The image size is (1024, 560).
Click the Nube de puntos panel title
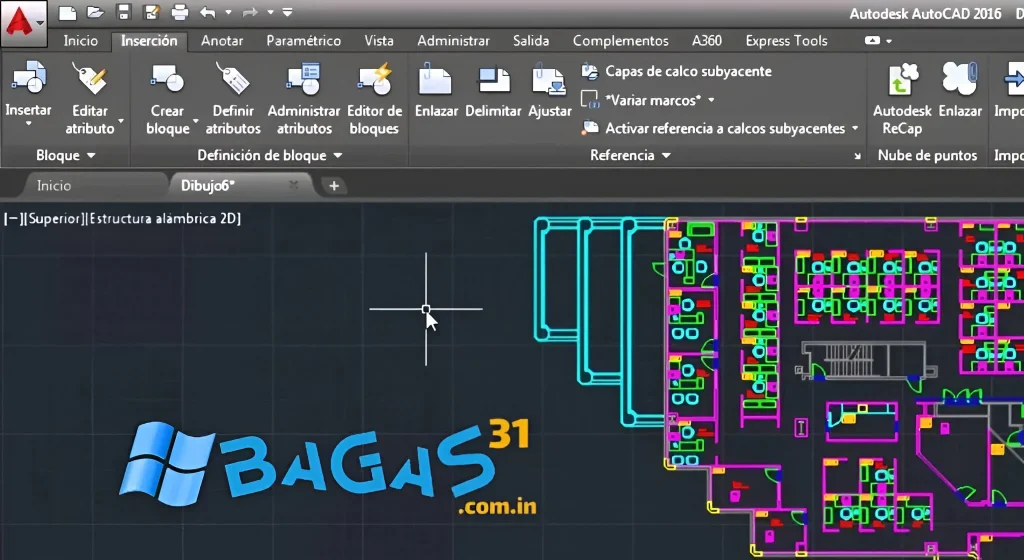click(927, 155)
